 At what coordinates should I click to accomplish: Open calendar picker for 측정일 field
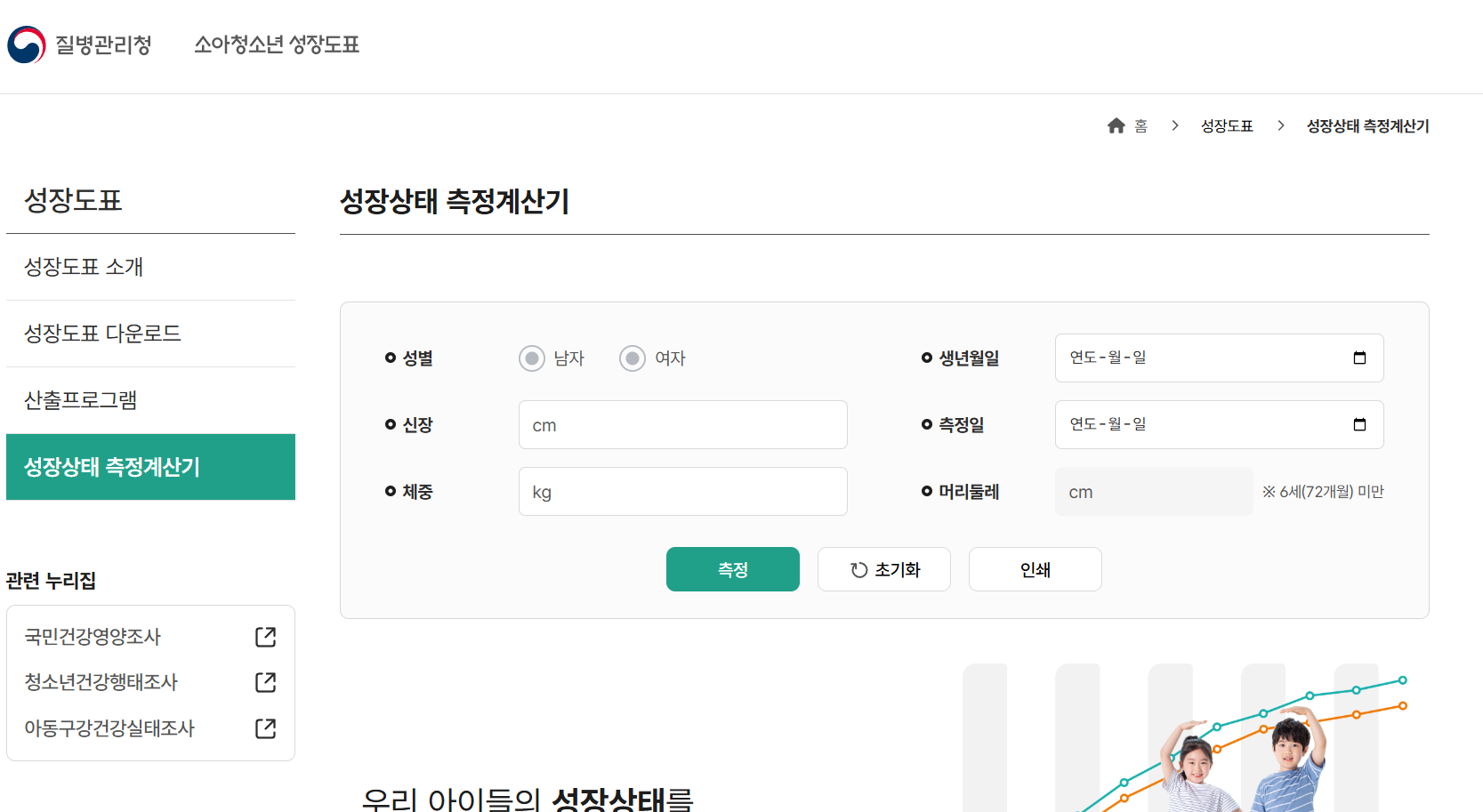(x=1358, y=424)
